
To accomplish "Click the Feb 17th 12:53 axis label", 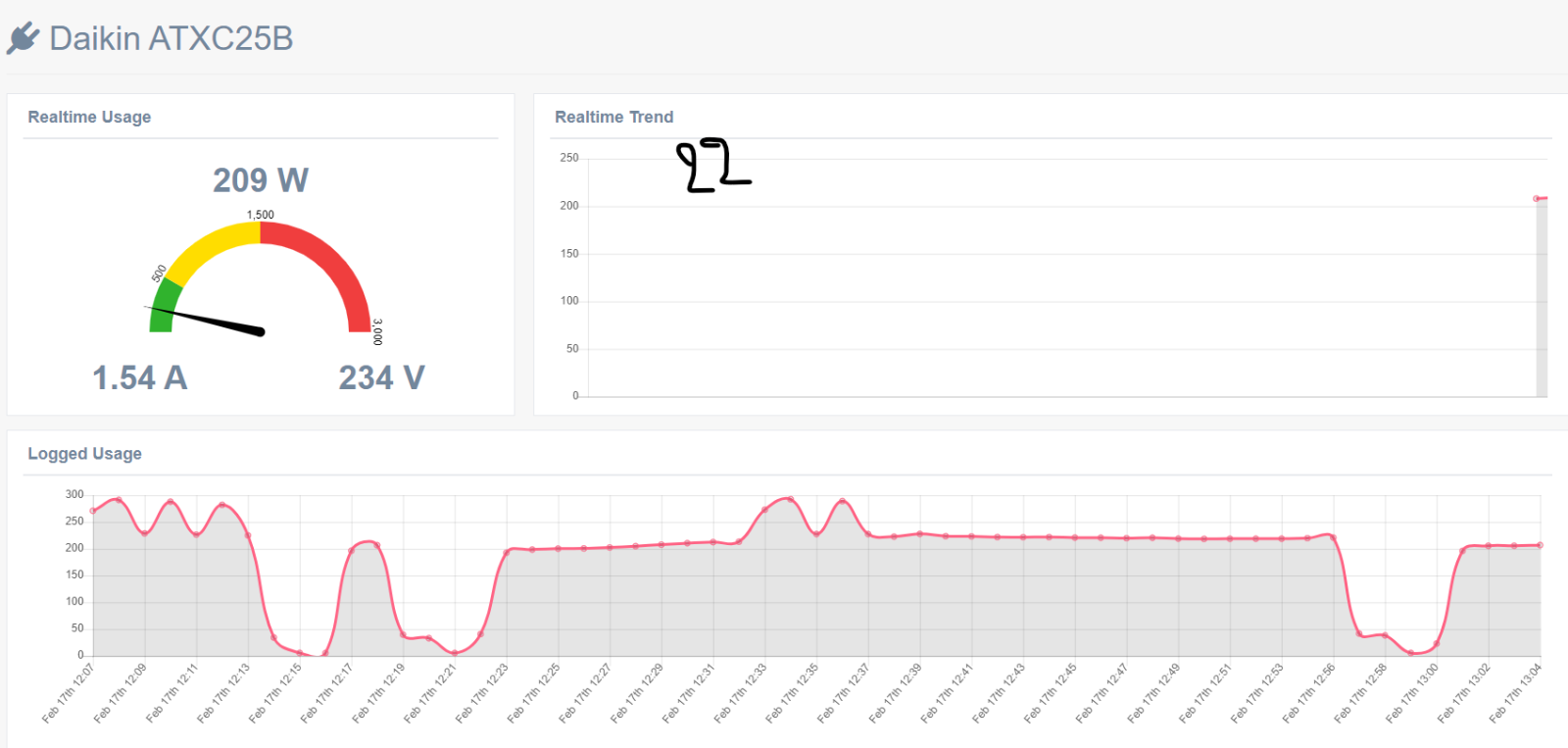I will point(1257,694).
